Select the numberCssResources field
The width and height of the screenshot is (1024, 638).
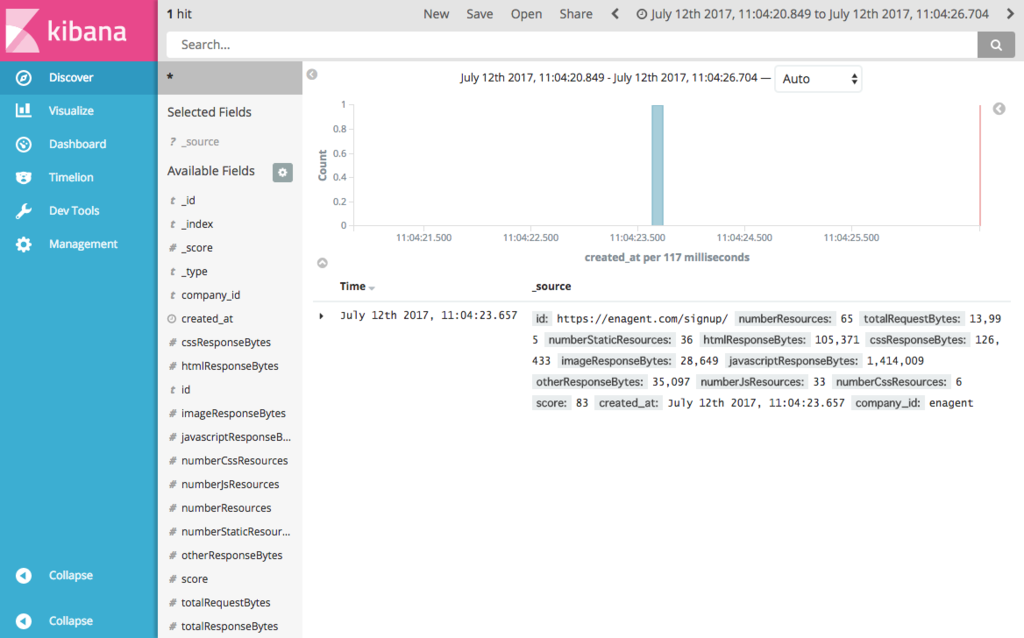(234, 461)
